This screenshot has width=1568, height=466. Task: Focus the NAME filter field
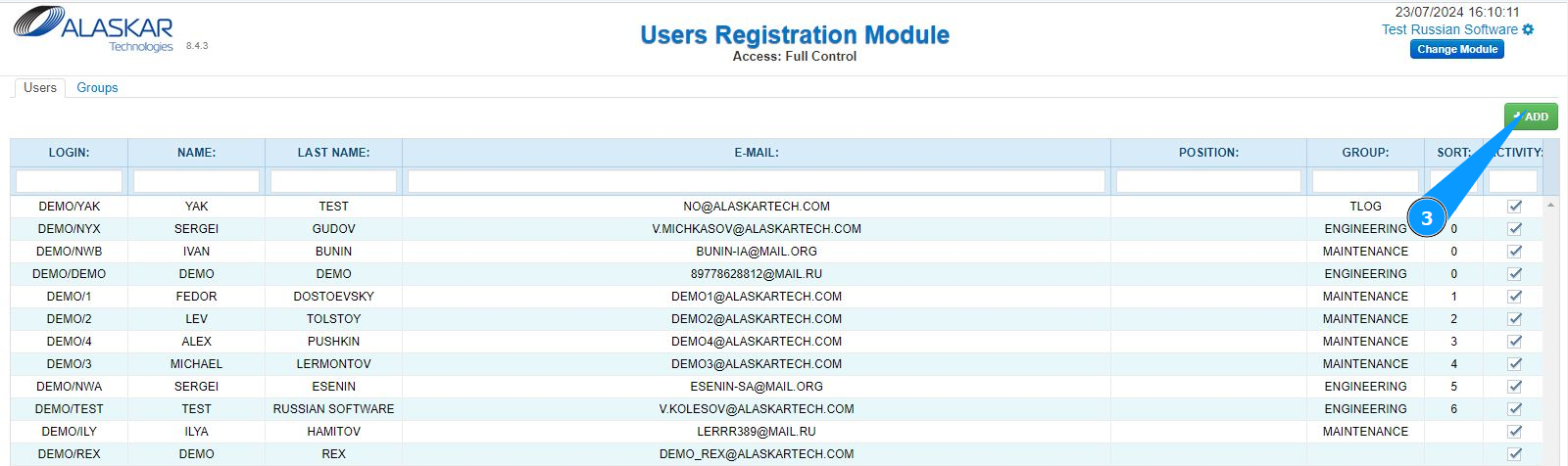196,181
